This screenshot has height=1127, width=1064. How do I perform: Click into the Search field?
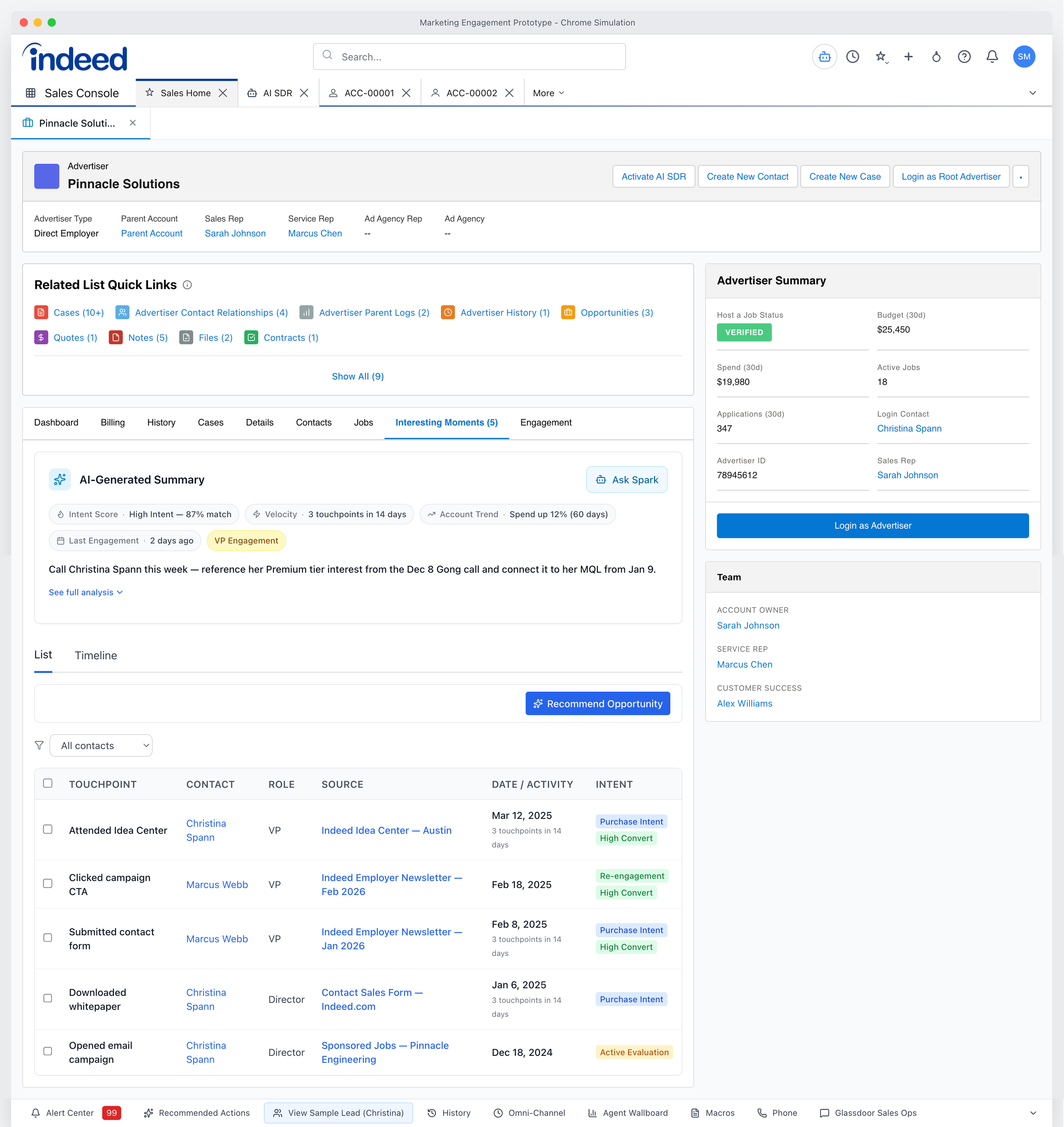[x=469, y=57]
